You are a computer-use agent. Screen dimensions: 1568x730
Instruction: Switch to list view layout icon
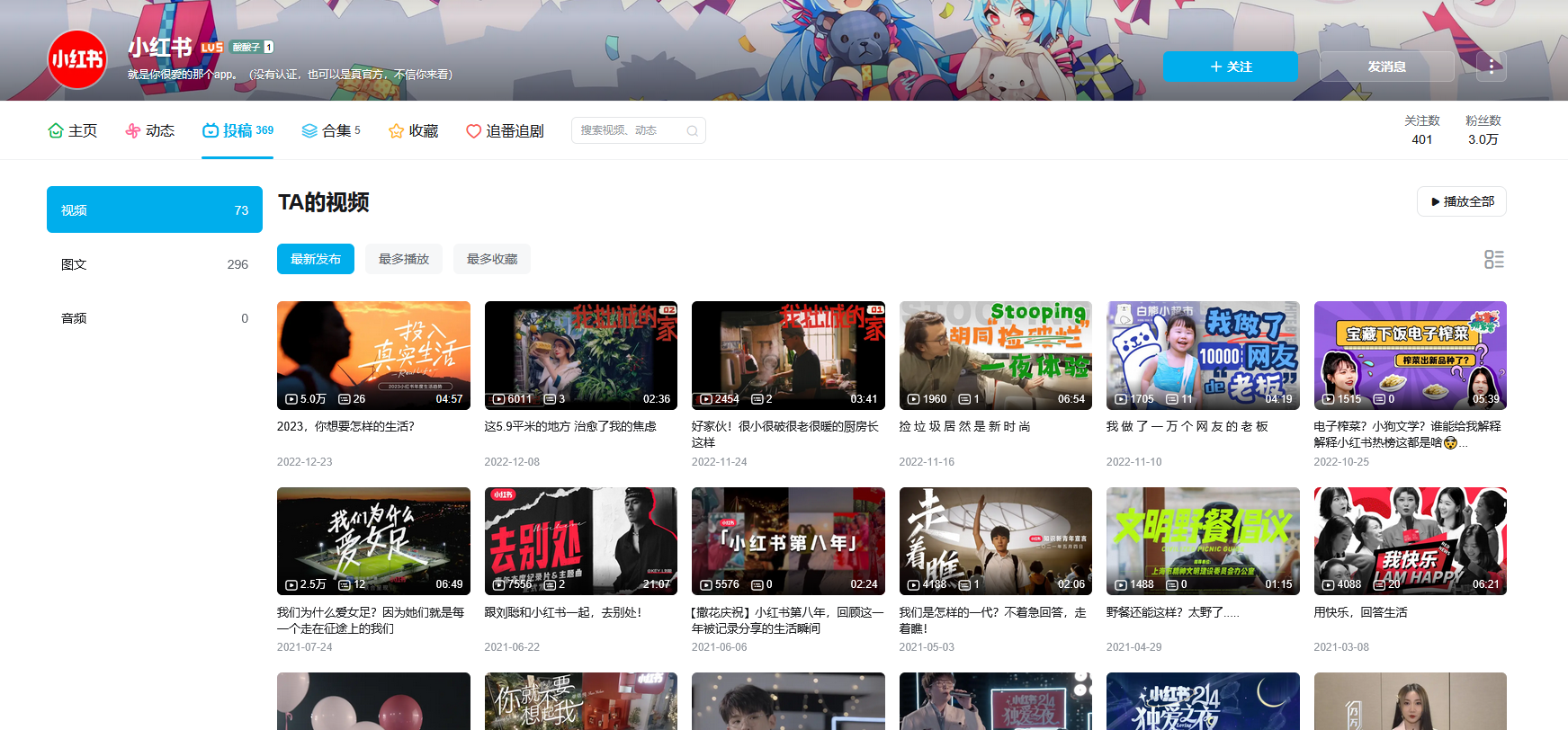[x=1494, y=260]
